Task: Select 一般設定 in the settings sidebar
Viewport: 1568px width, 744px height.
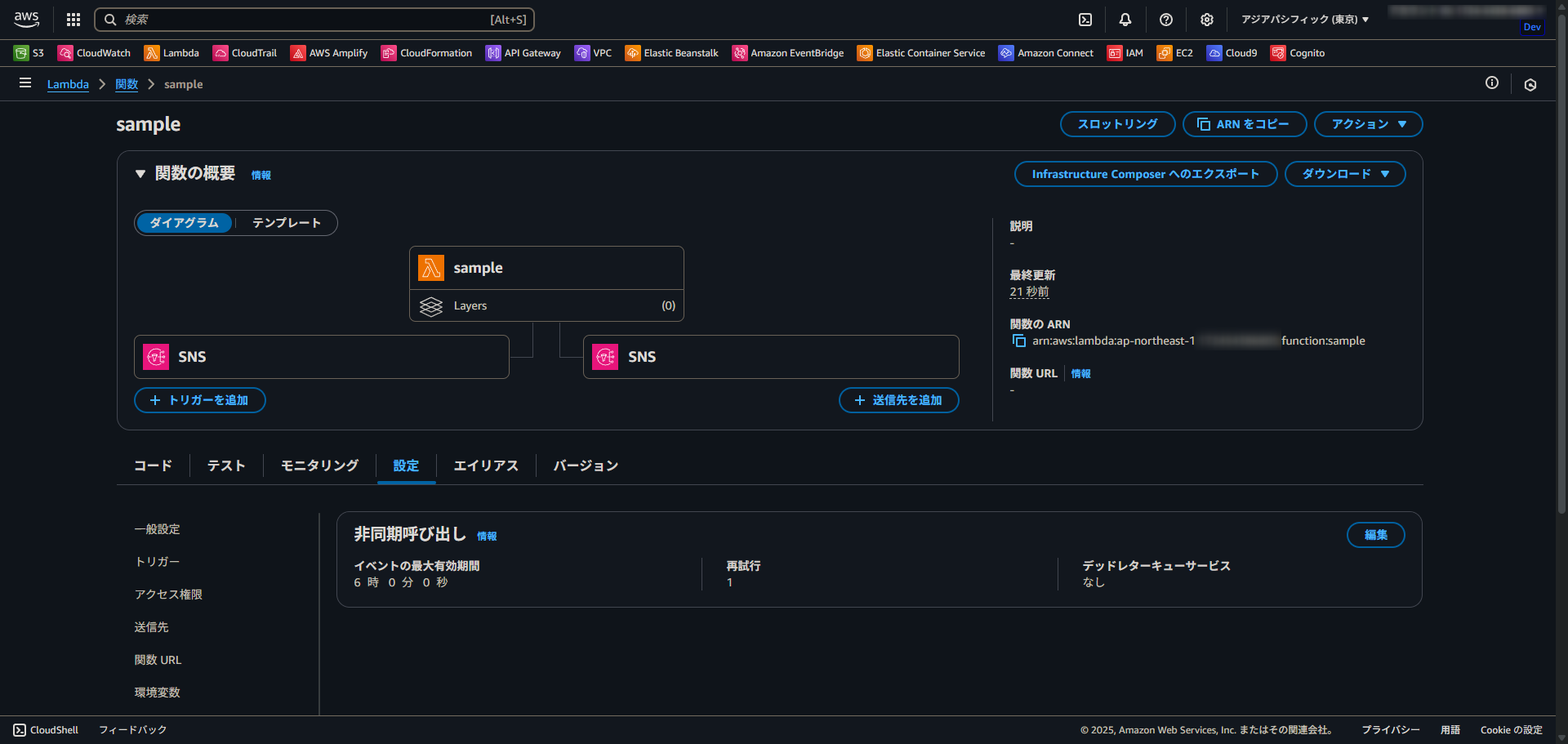Action: pyautogui.click(x=158, y=529)
